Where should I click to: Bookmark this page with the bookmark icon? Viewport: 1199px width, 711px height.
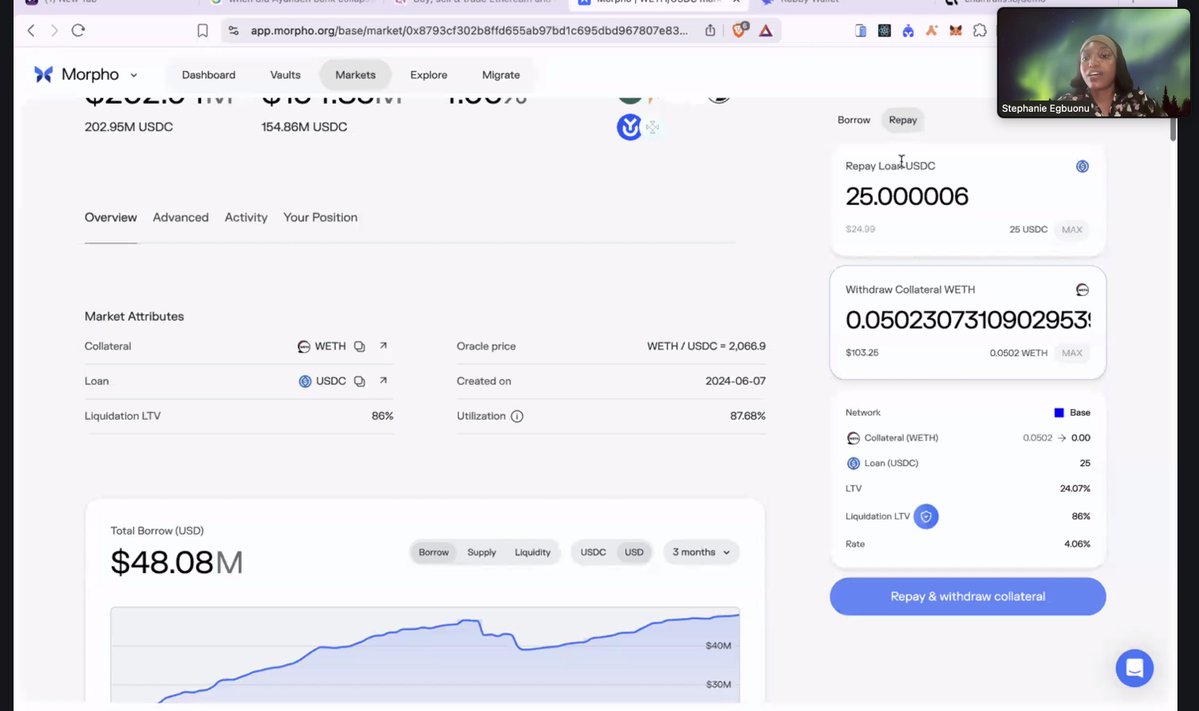[x=203, y=31]
